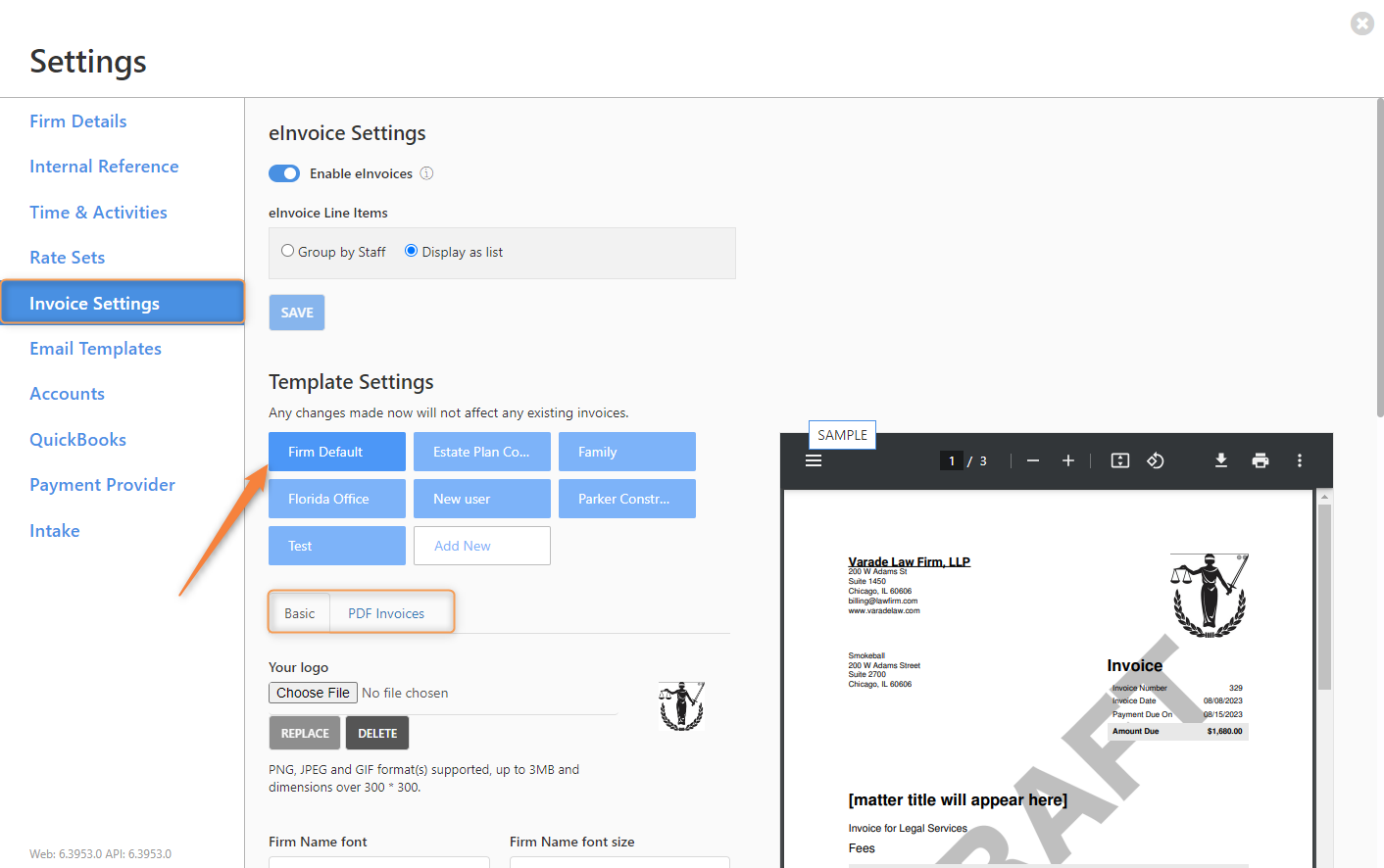Download the sample invoice PDF

pyautogui.click(x=1221, y=460)
